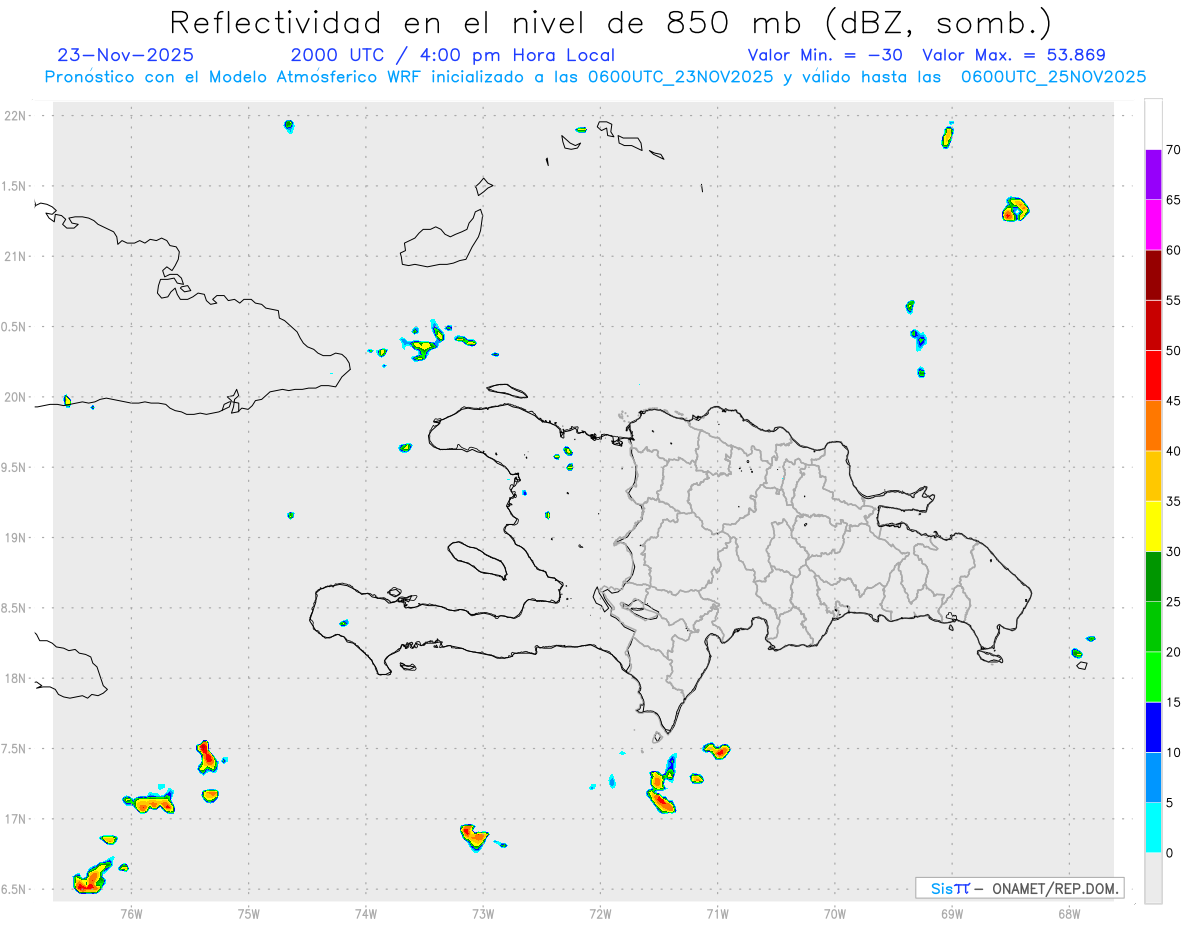Select the "Valor Max. = 53.869" text

pos(1014,55)
